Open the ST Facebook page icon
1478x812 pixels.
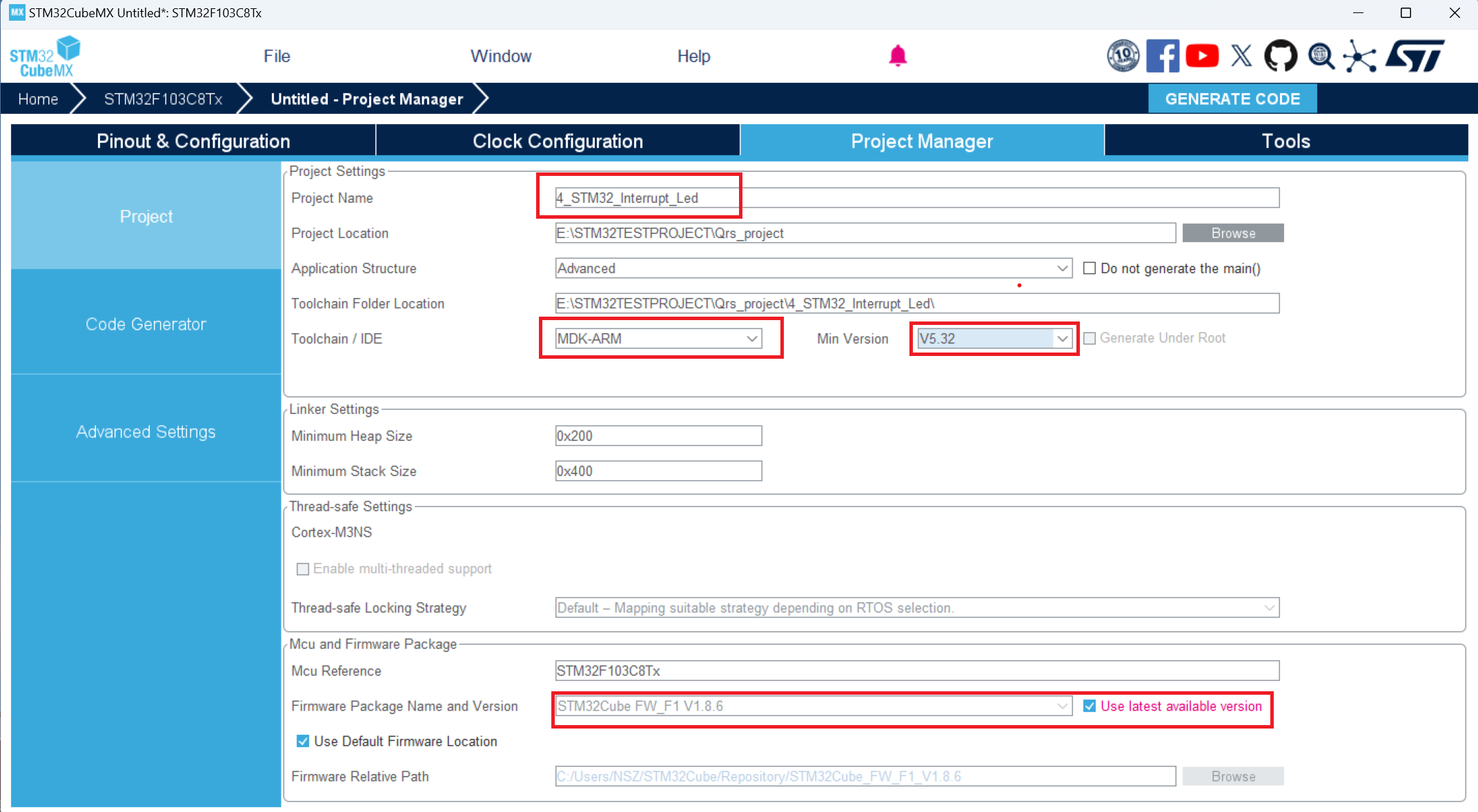click(1162, 56)
